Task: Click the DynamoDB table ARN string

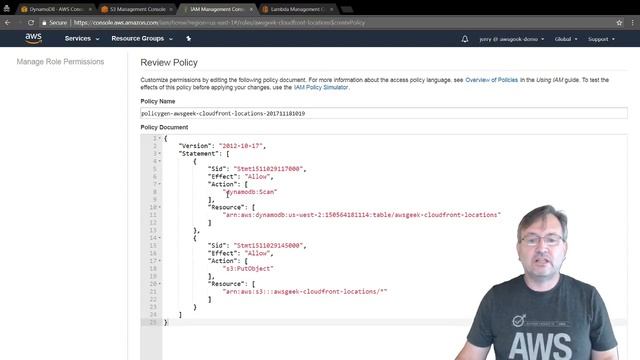Action: 362,215
